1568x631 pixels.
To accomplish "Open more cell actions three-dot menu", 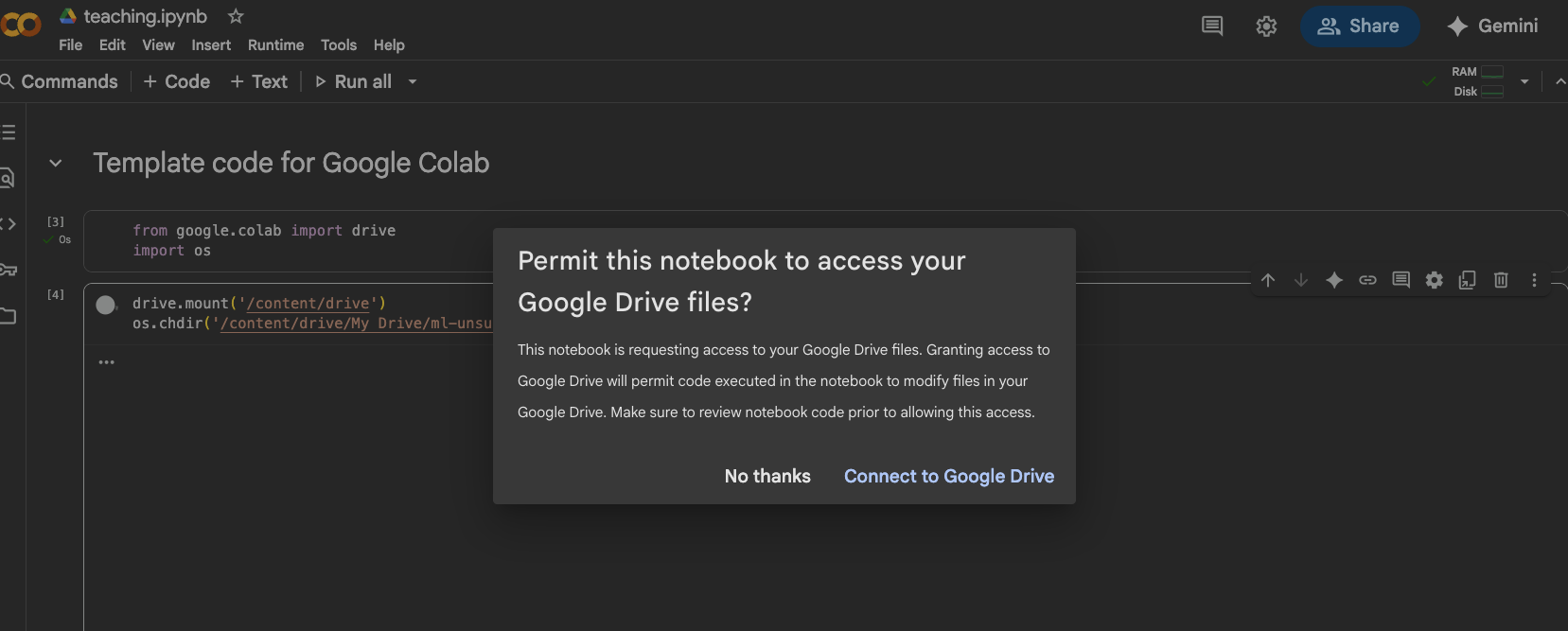I will (x=1534, y=280).
